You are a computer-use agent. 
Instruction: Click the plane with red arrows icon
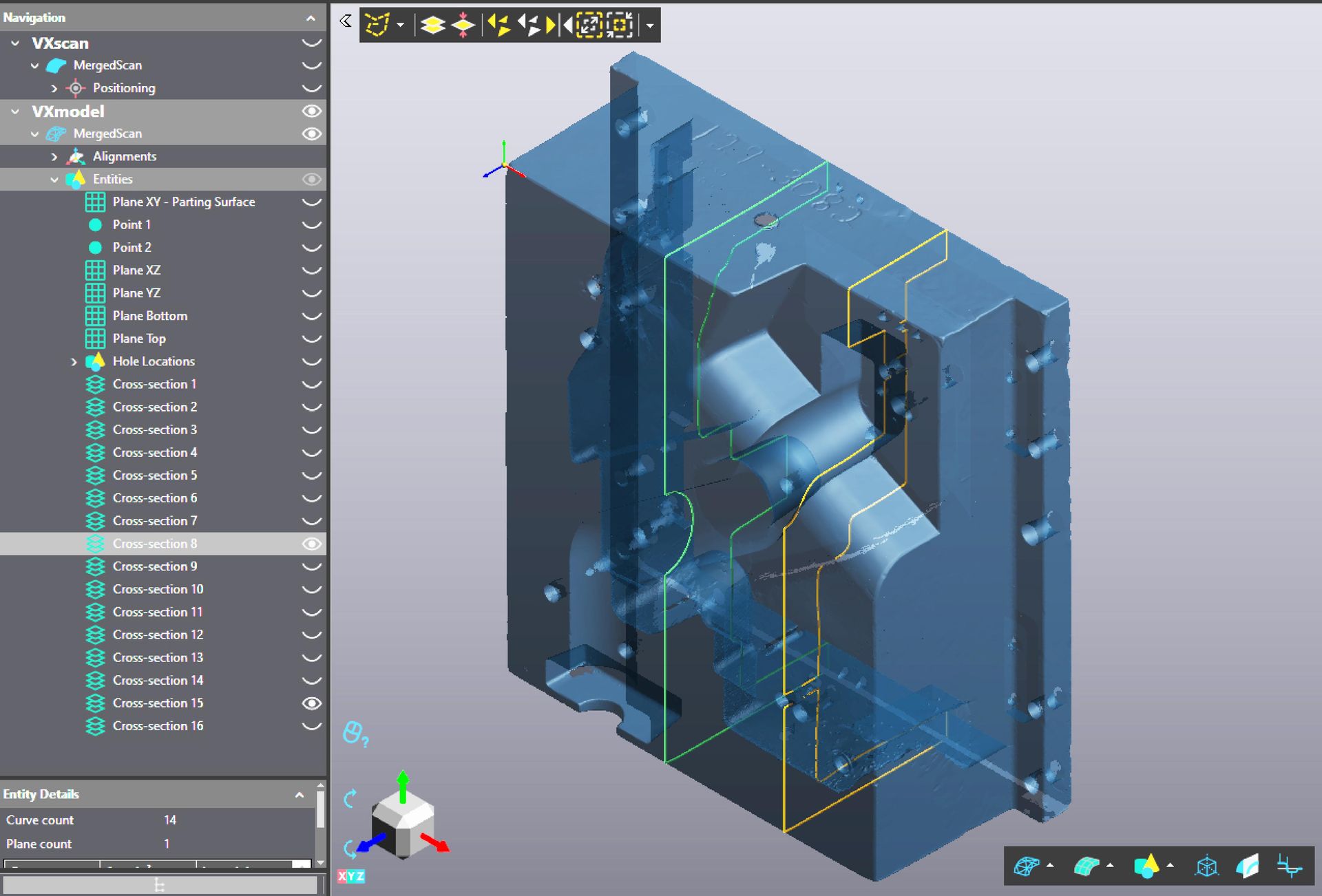pos(463,25)
